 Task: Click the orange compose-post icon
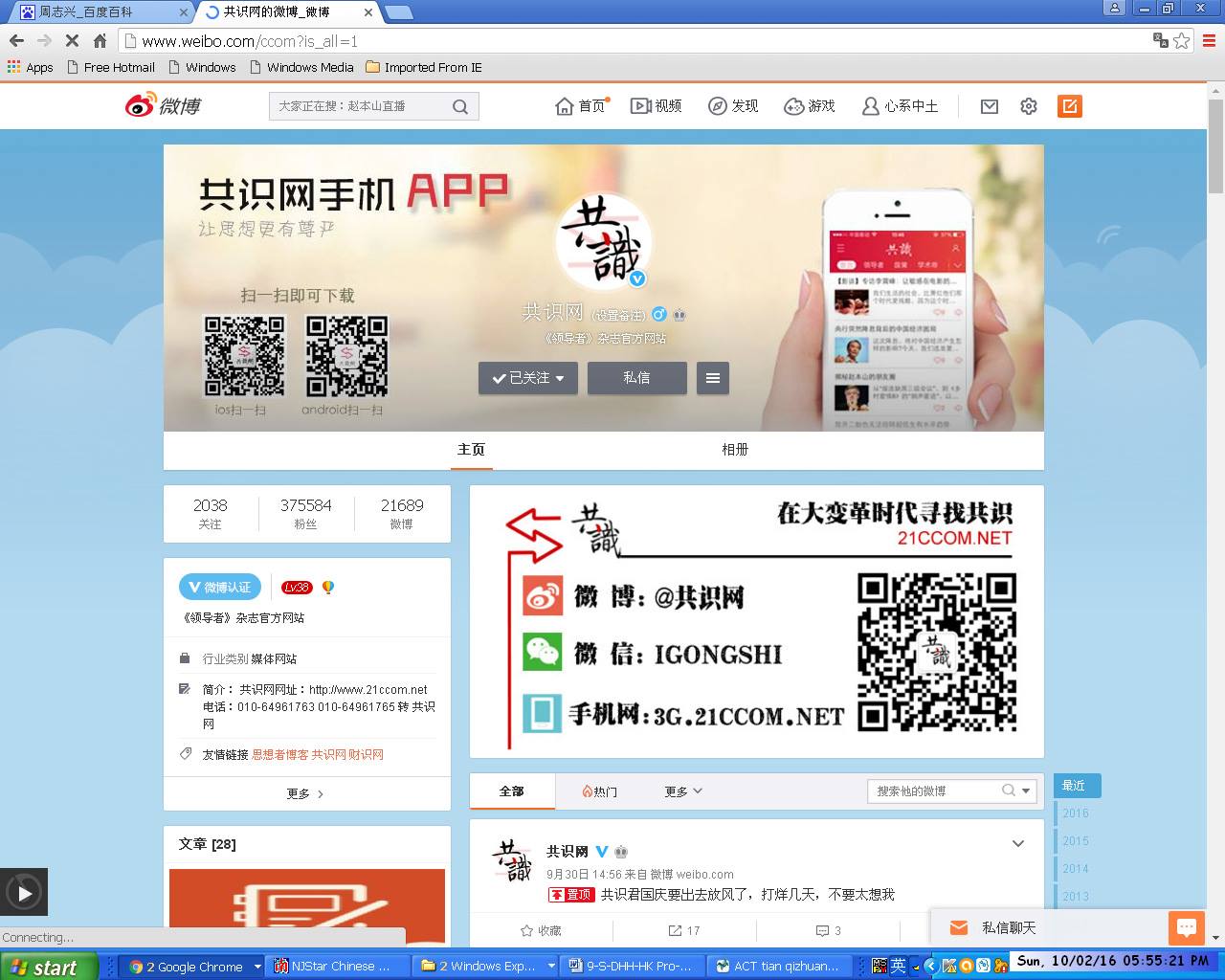click(1070, 106)
